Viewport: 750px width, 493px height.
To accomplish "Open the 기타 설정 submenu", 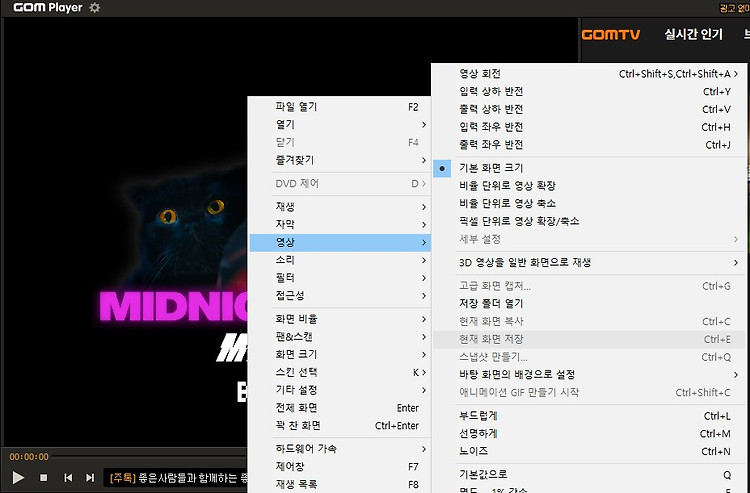I will pos(340,390).
